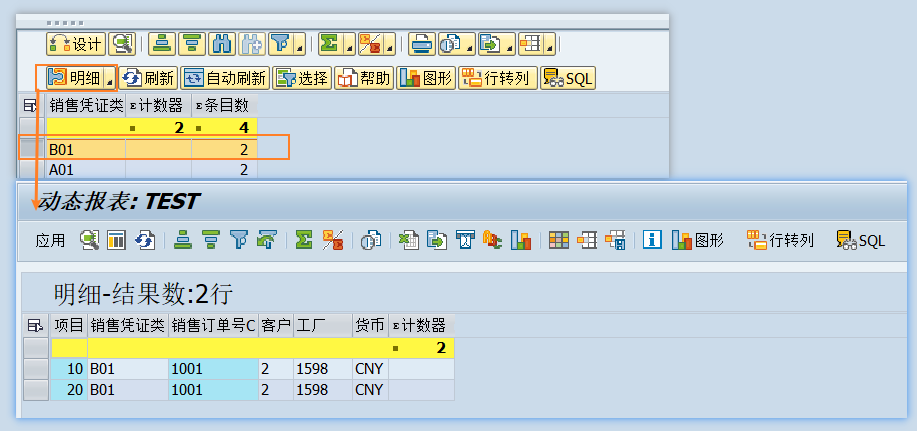Image resolution: width=917 pixels, height=431 pixels.
Task: Set a filter in the upper toolbar
Action: coord(281,44)
